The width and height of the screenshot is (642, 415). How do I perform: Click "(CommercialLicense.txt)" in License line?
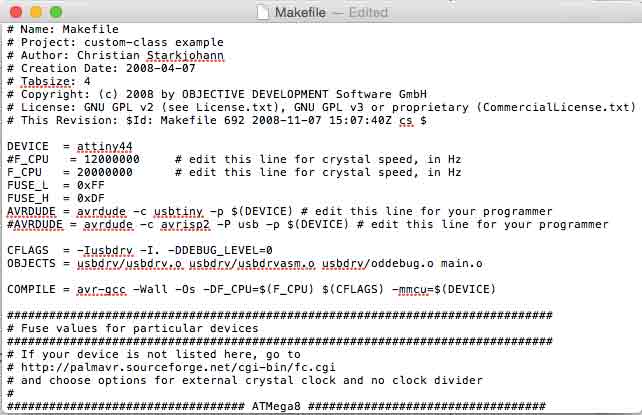tap(556, 108)
